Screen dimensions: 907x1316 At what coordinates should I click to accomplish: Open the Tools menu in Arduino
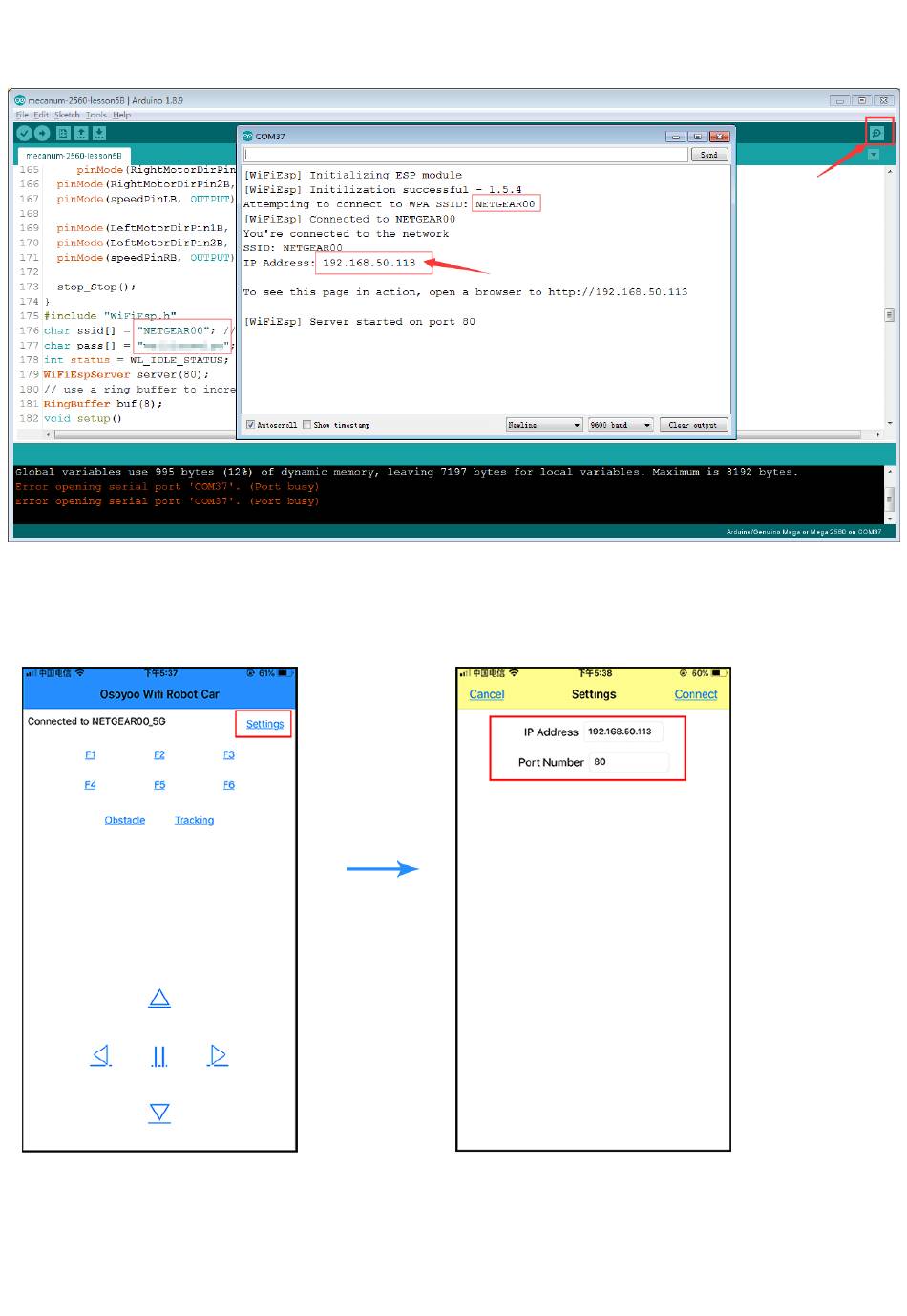96,115
